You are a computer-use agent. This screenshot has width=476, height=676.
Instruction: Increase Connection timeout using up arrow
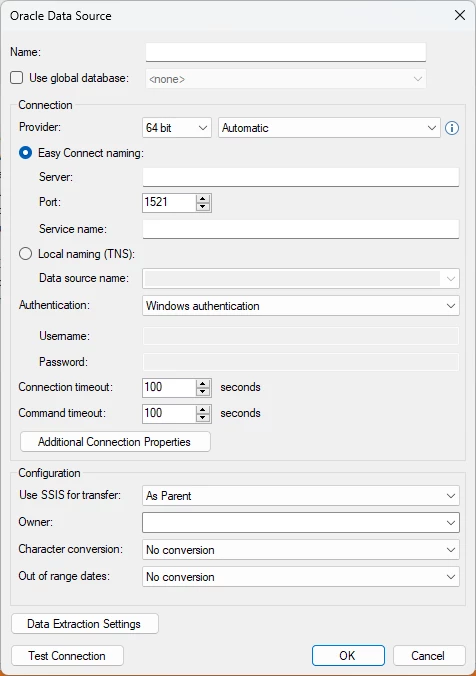[x=203, y=383]
